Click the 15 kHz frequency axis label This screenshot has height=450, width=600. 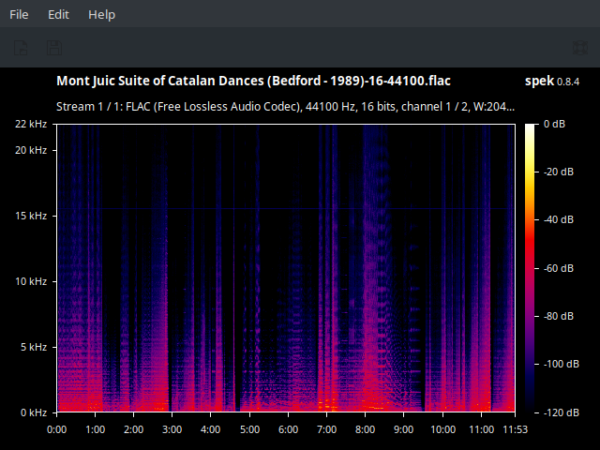click(x=31, y=216)
